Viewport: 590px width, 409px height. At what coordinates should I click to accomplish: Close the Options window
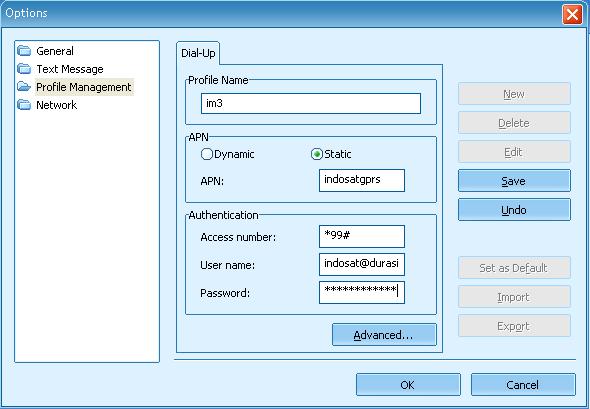[x=572, y=15]
